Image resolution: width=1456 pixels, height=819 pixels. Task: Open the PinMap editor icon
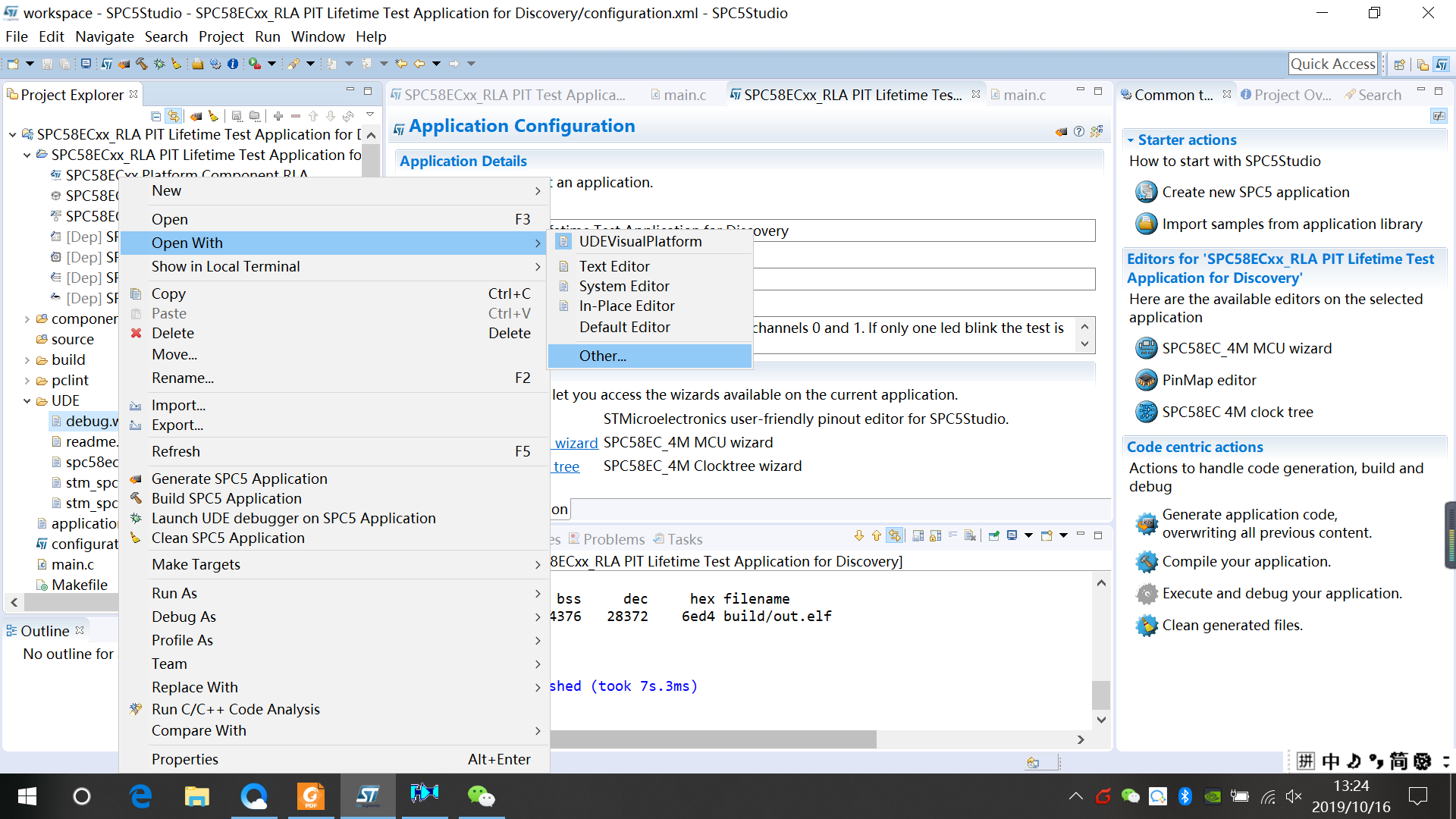coord(1146,380)
